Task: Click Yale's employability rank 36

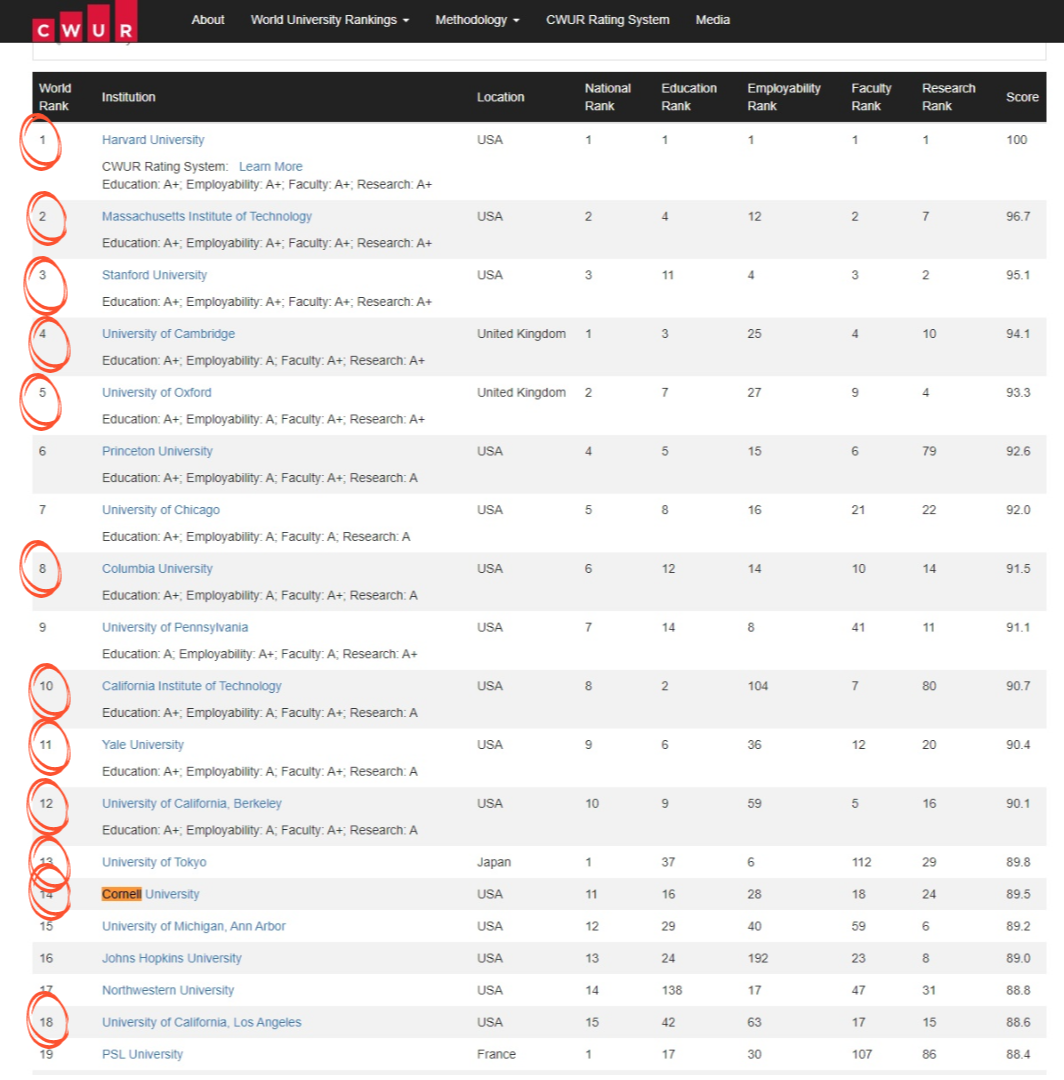Action: [x=754, y=745]
